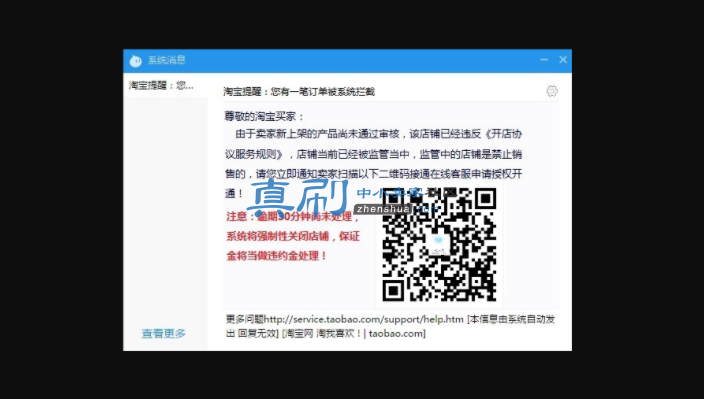
Task: Click the Wangwang logo icon in title bar
Action: click(x=136, y=61)
